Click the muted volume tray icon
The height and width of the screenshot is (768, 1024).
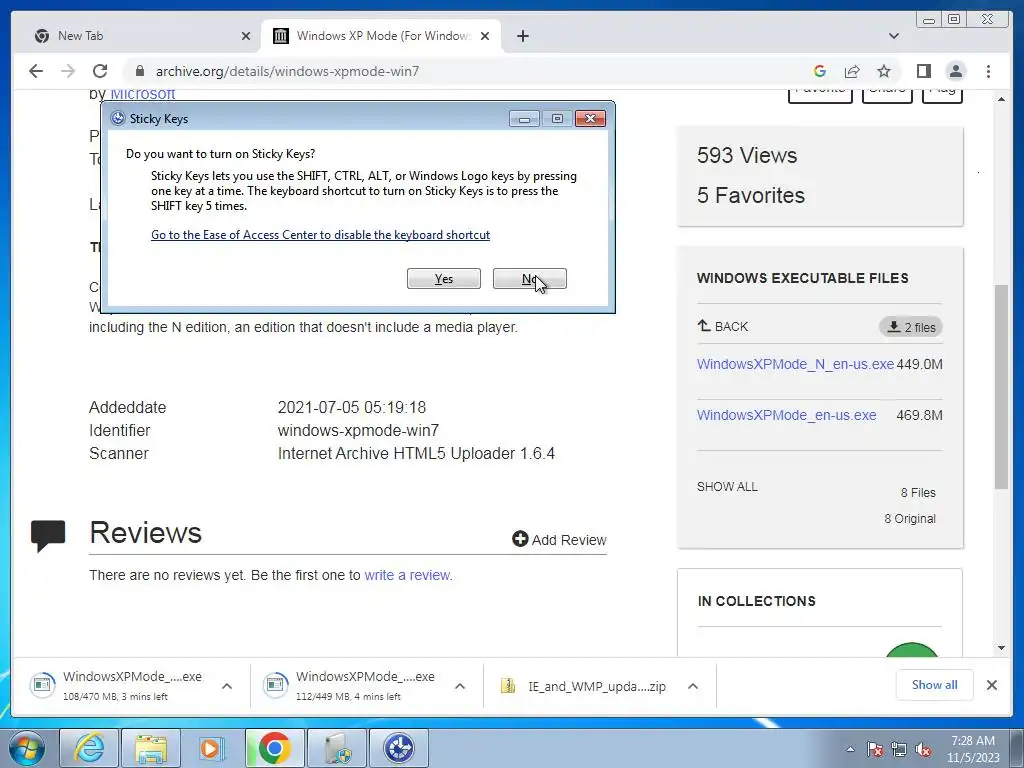923,749
